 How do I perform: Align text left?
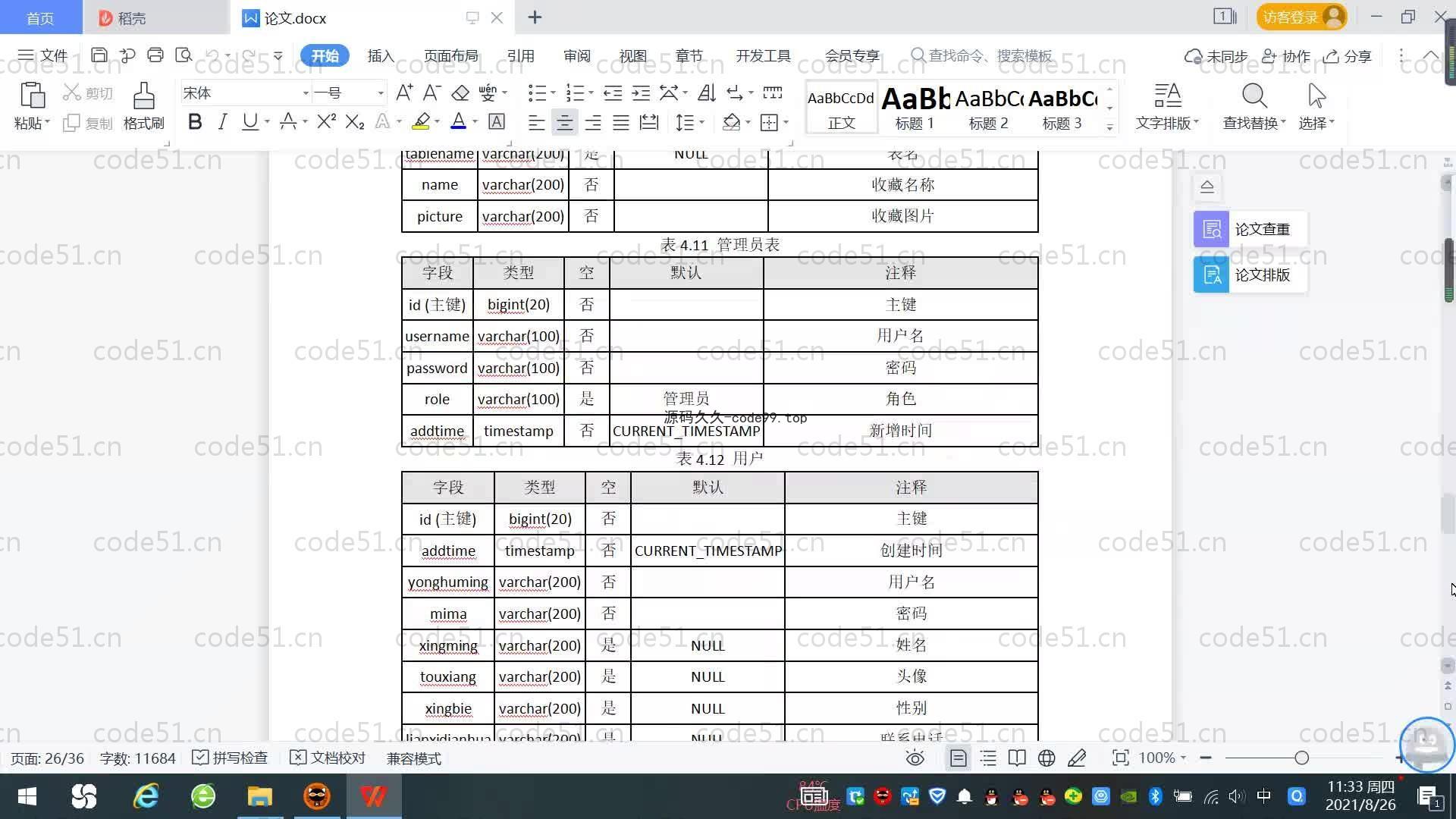536,122
